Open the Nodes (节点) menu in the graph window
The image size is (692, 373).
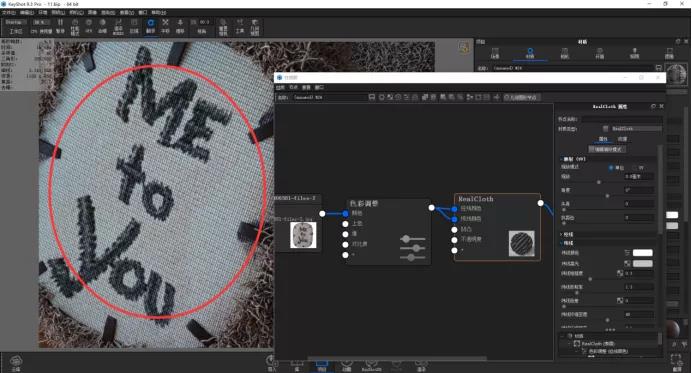tap(293, 87)
